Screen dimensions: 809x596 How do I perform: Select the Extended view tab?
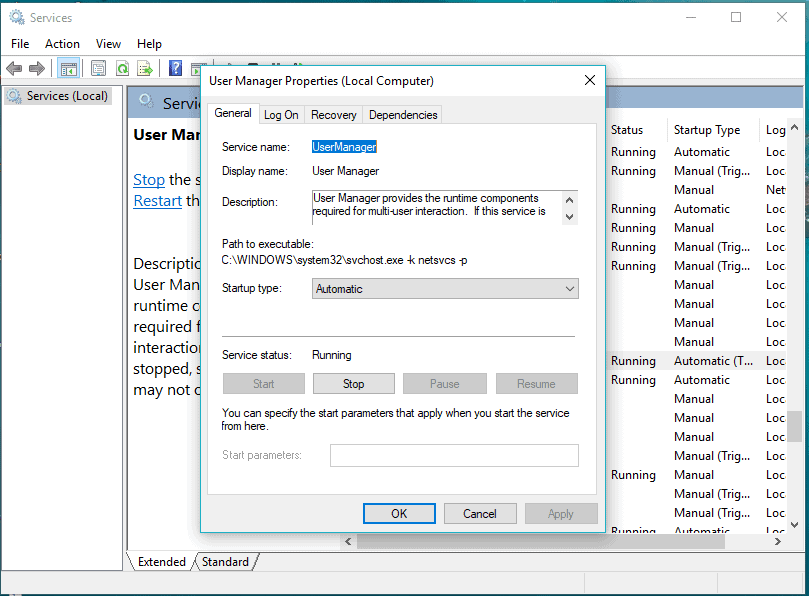tap(161, 561)
